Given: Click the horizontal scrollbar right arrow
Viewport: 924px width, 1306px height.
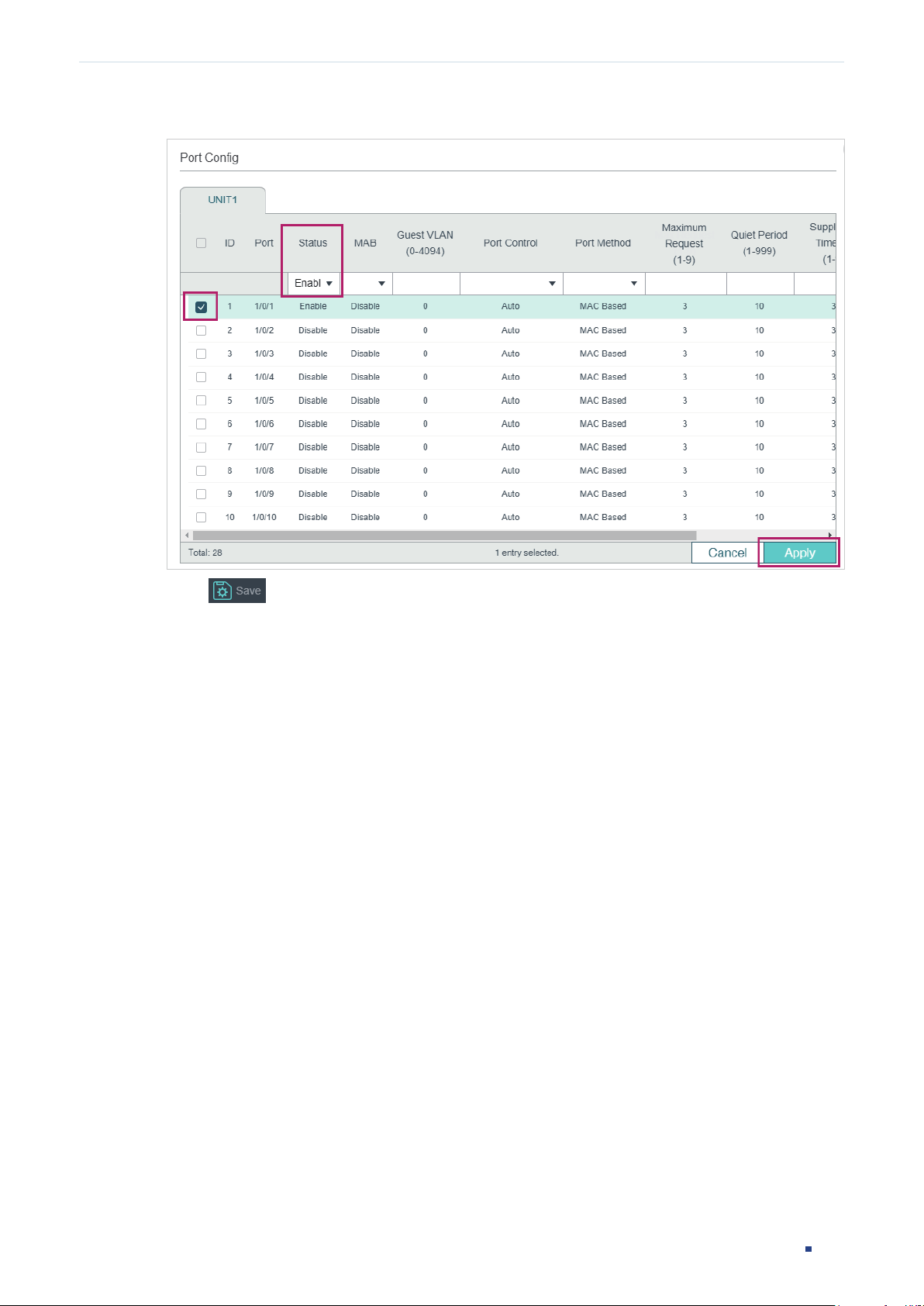Looking at the screenshot, I should tap(830, 536).
